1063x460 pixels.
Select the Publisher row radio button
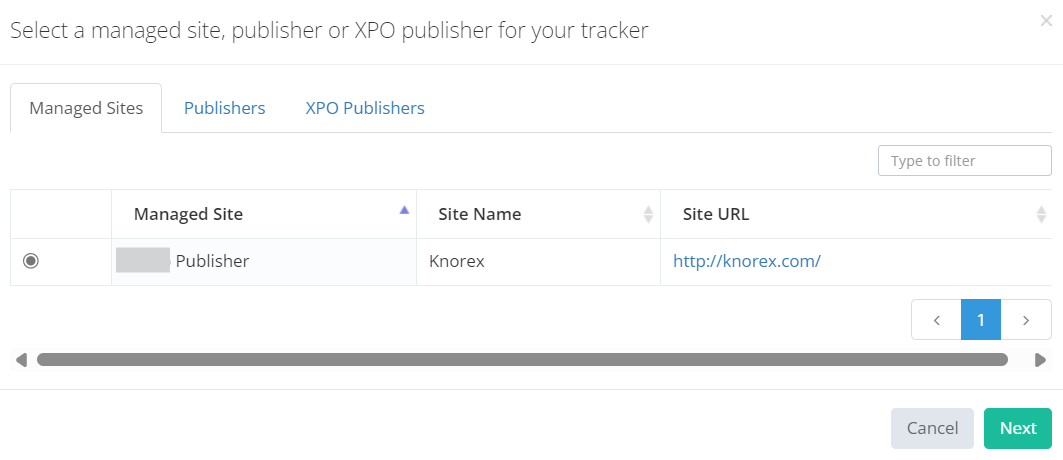pyautogui.click(x=31, y=261)
